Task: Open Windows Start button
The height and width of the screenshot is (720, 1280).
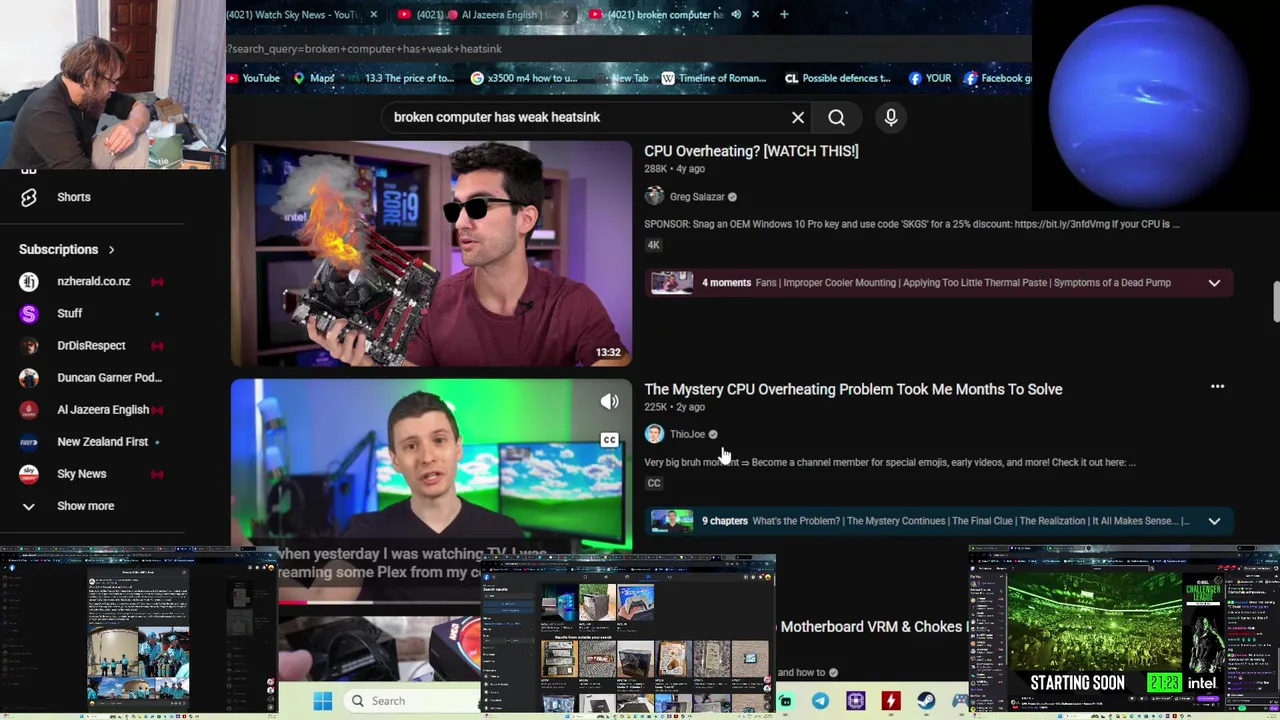Action: (x=323, y=701)
